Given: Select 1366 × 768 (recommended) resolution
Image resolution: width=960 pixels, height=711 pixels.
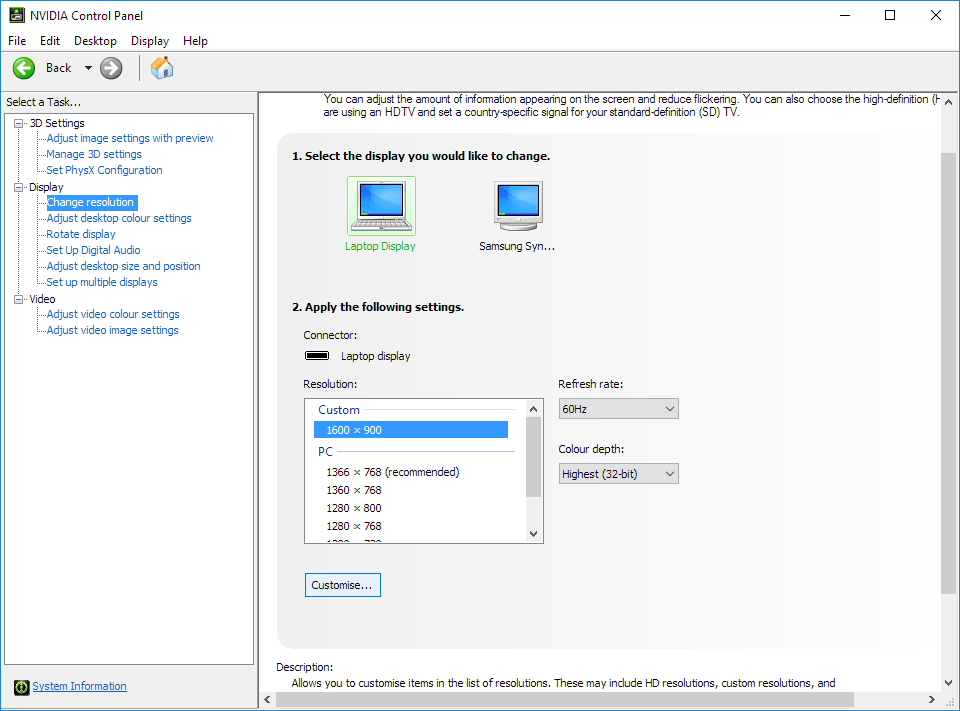Looking at the screenshot, I should [392, 472].
